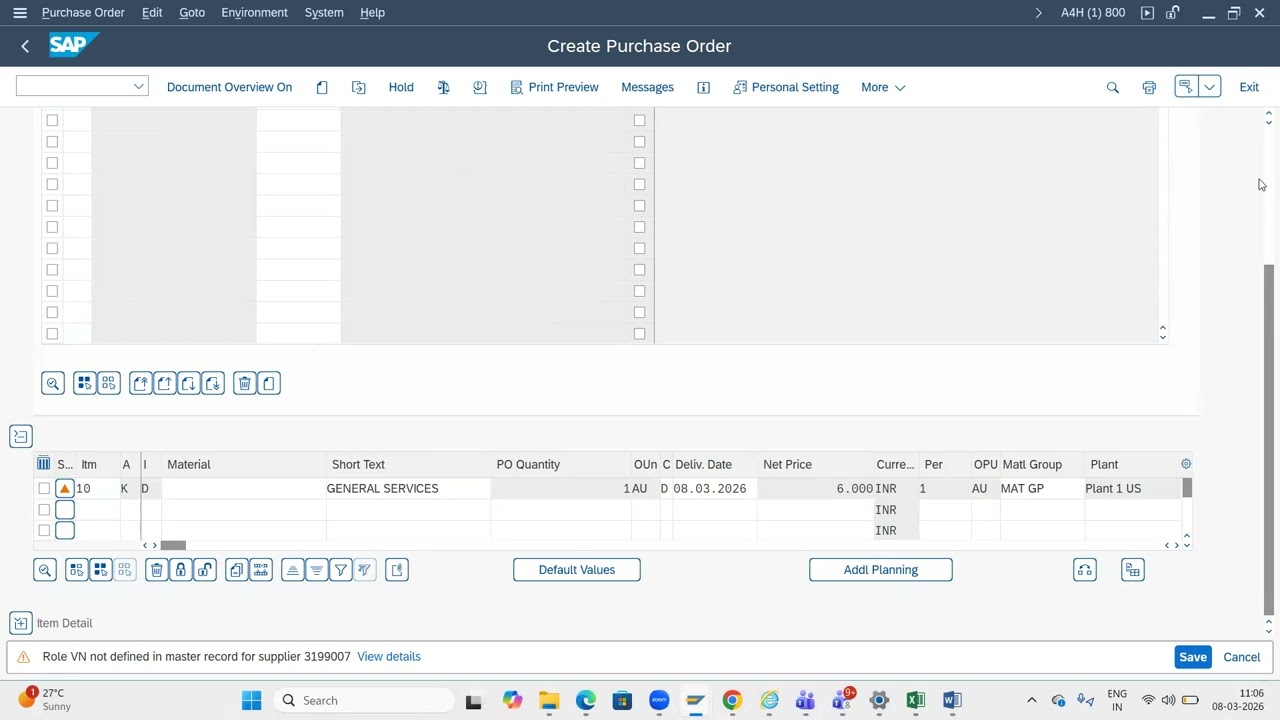Viewport: 1280px width, 720px height.
Task: Open the Help menu
Action: point(372,13)
